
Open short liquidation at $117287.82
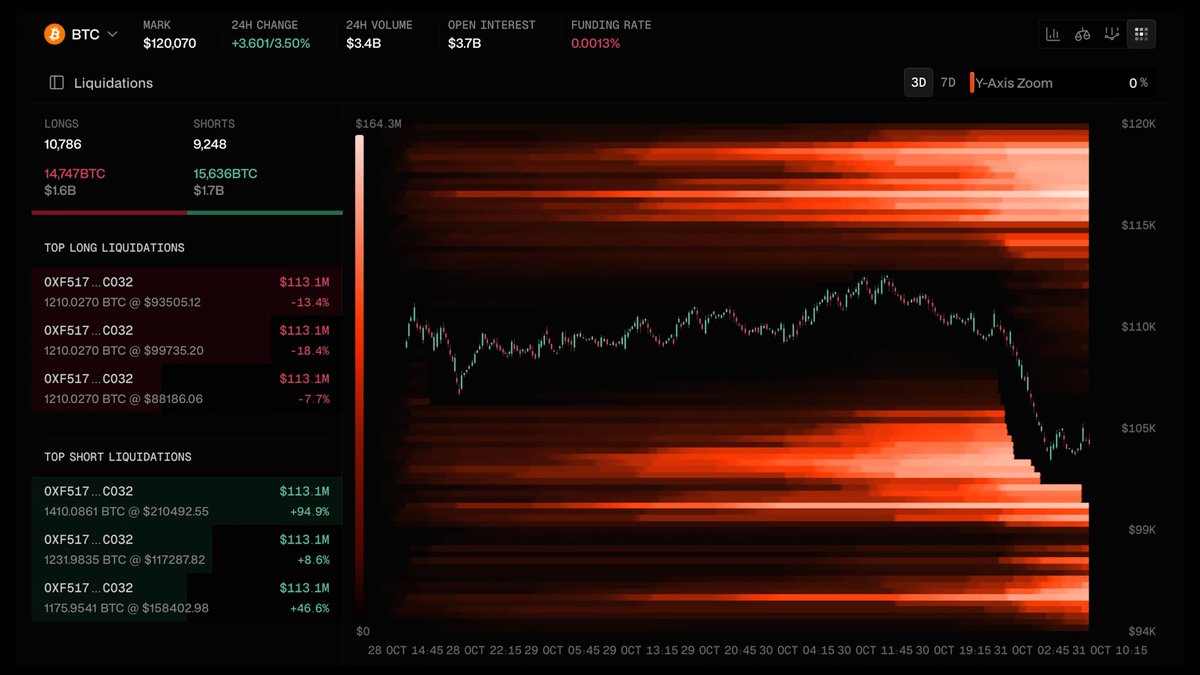coord(187,549)
